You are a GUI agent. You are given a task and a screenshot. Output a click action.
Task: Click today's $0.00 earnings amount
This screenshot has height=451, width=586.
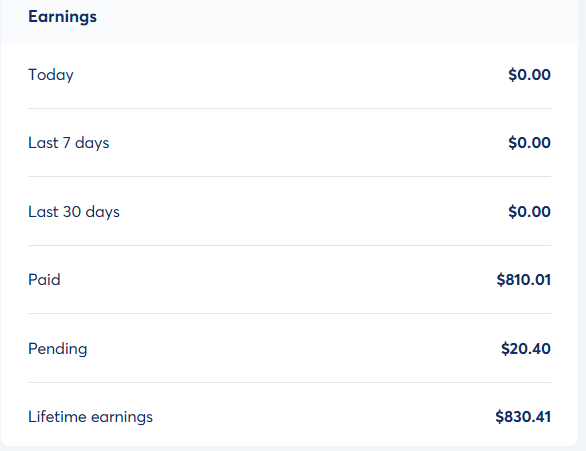click(x=529, y=75)
